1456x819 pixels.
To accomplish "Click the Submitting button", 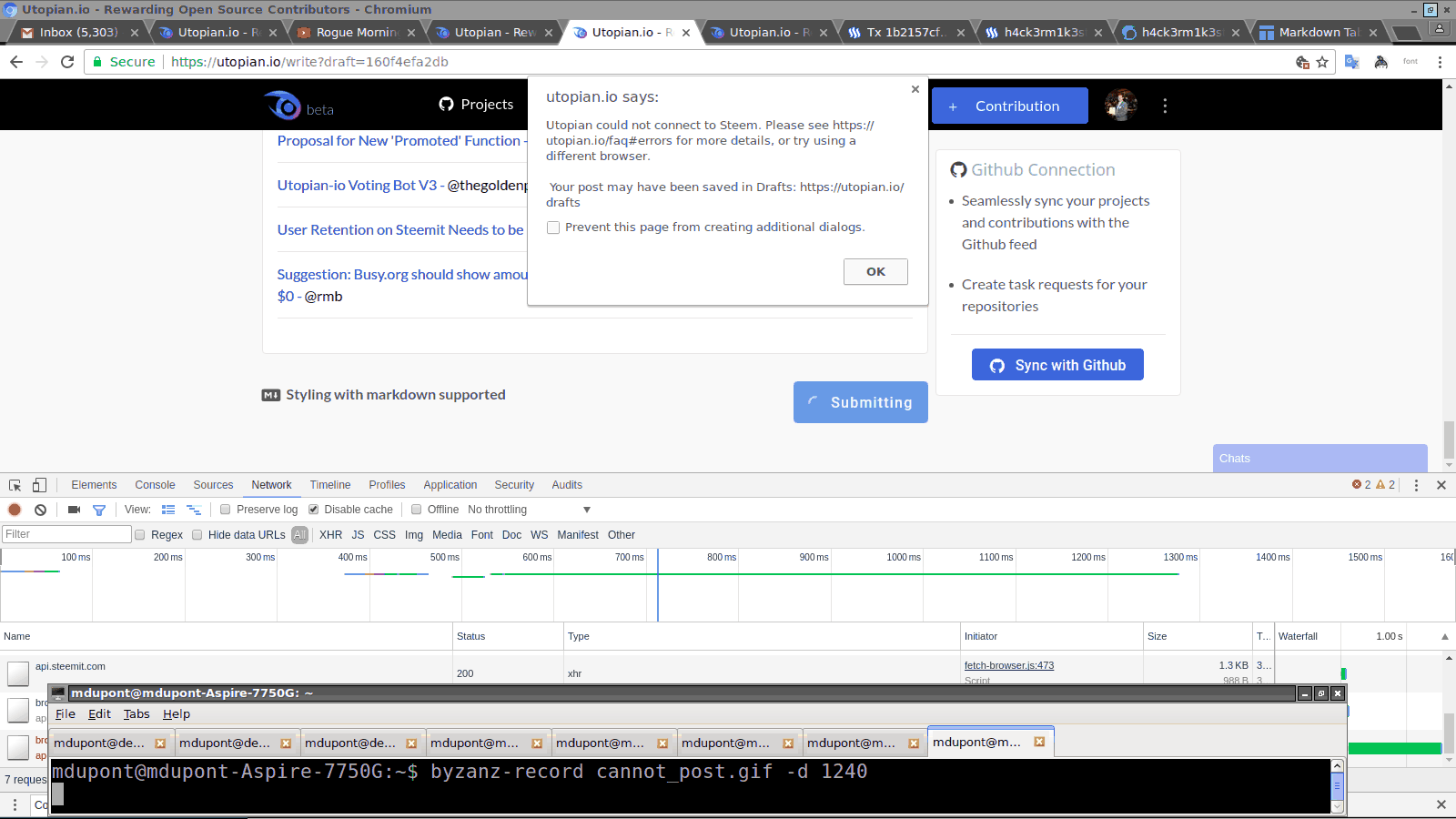I will tap(861, 402).
